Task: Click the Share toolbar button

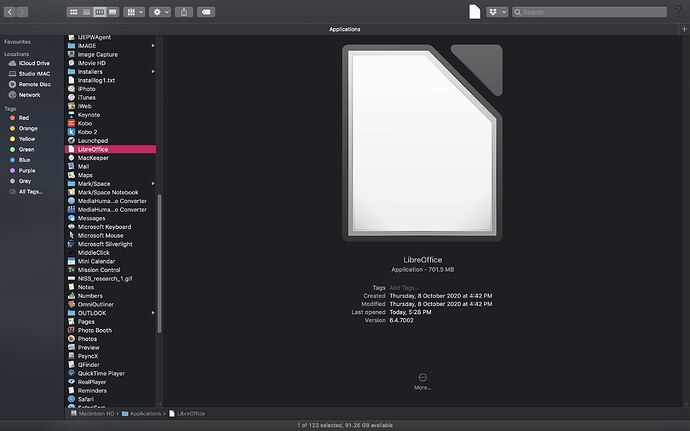Action: tap(184, 12)
